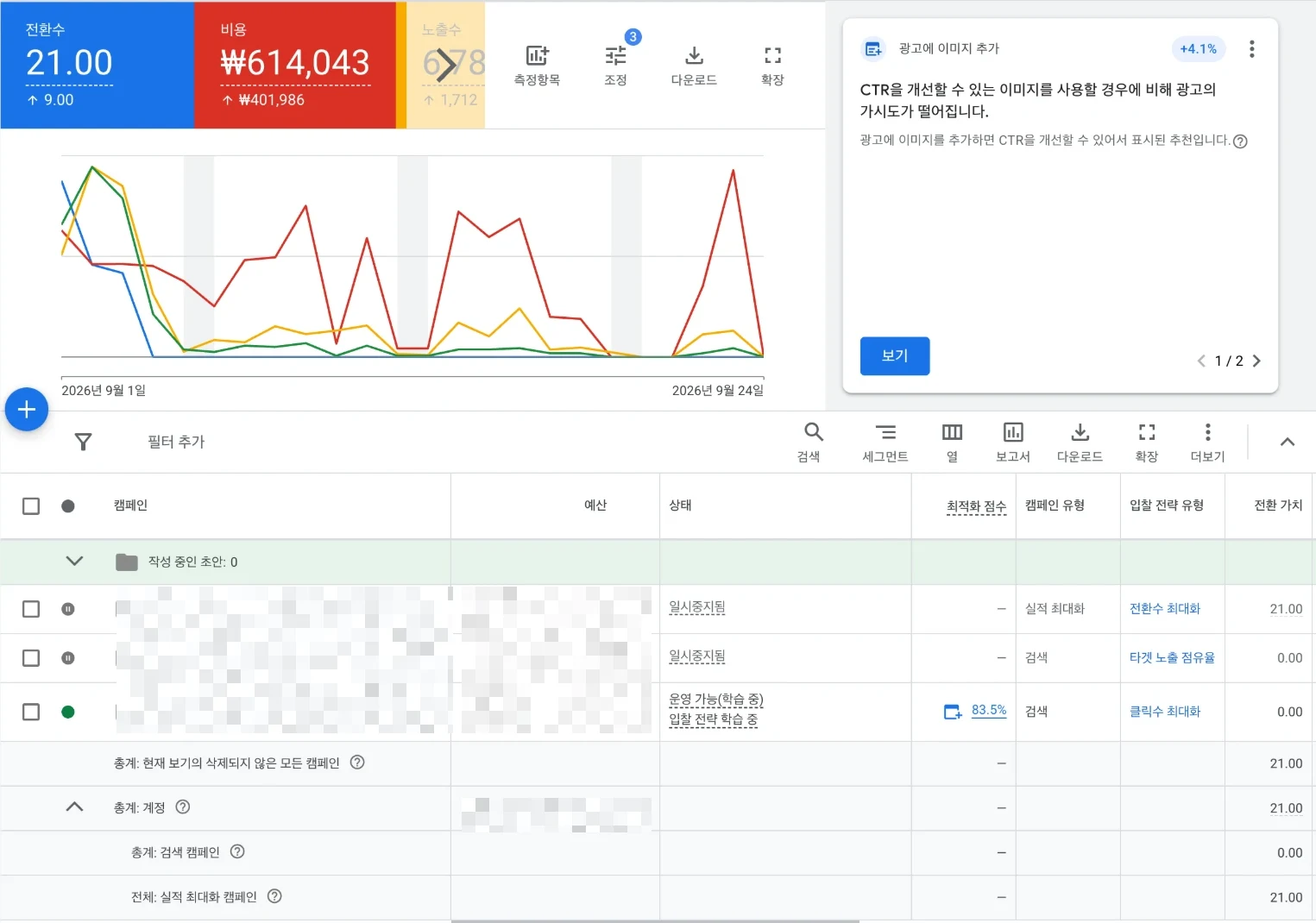
Task: Go to next recommendation card
Action: 1256,361
